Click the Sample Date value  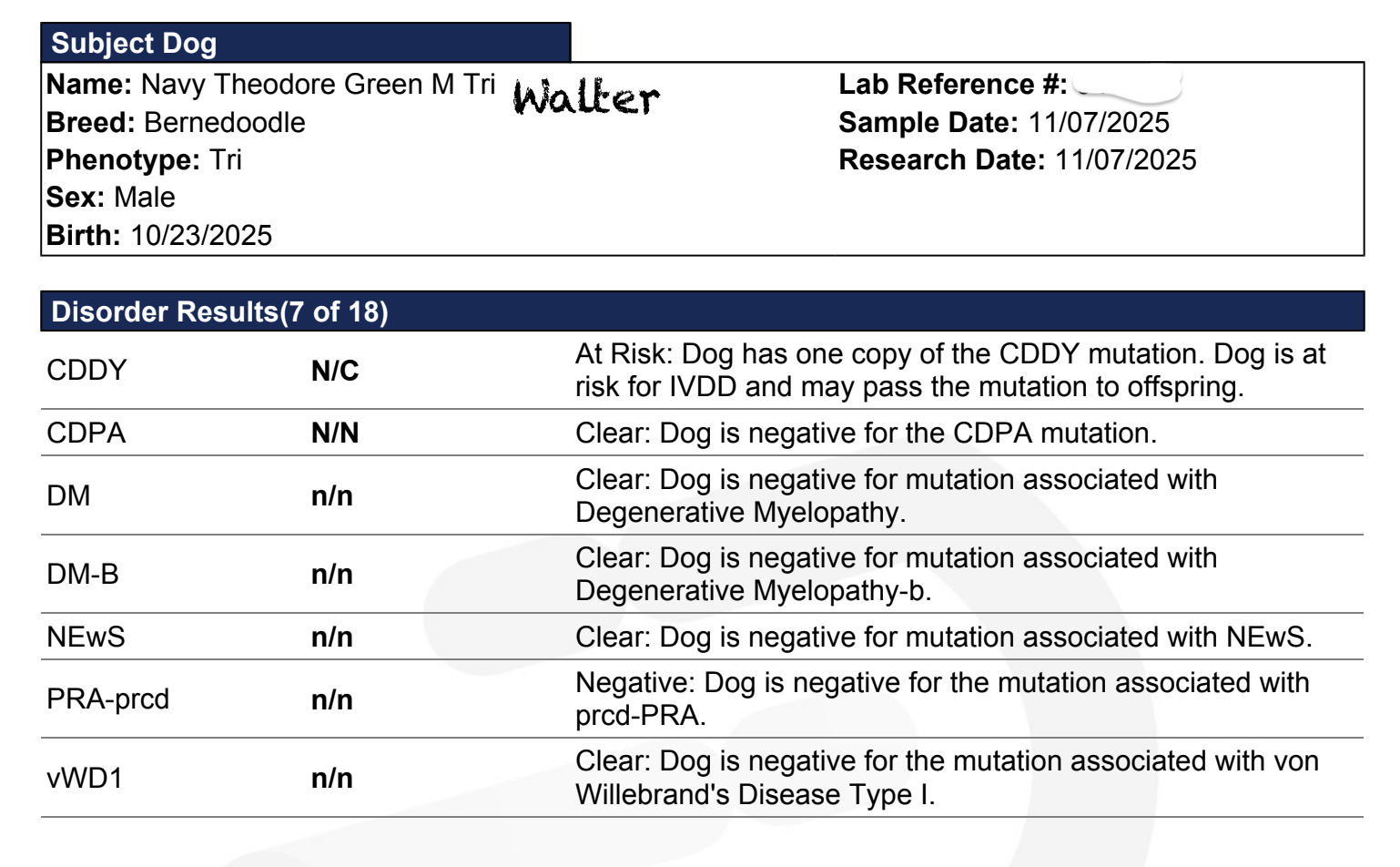pyautogui.click(x=1099, y=122)
